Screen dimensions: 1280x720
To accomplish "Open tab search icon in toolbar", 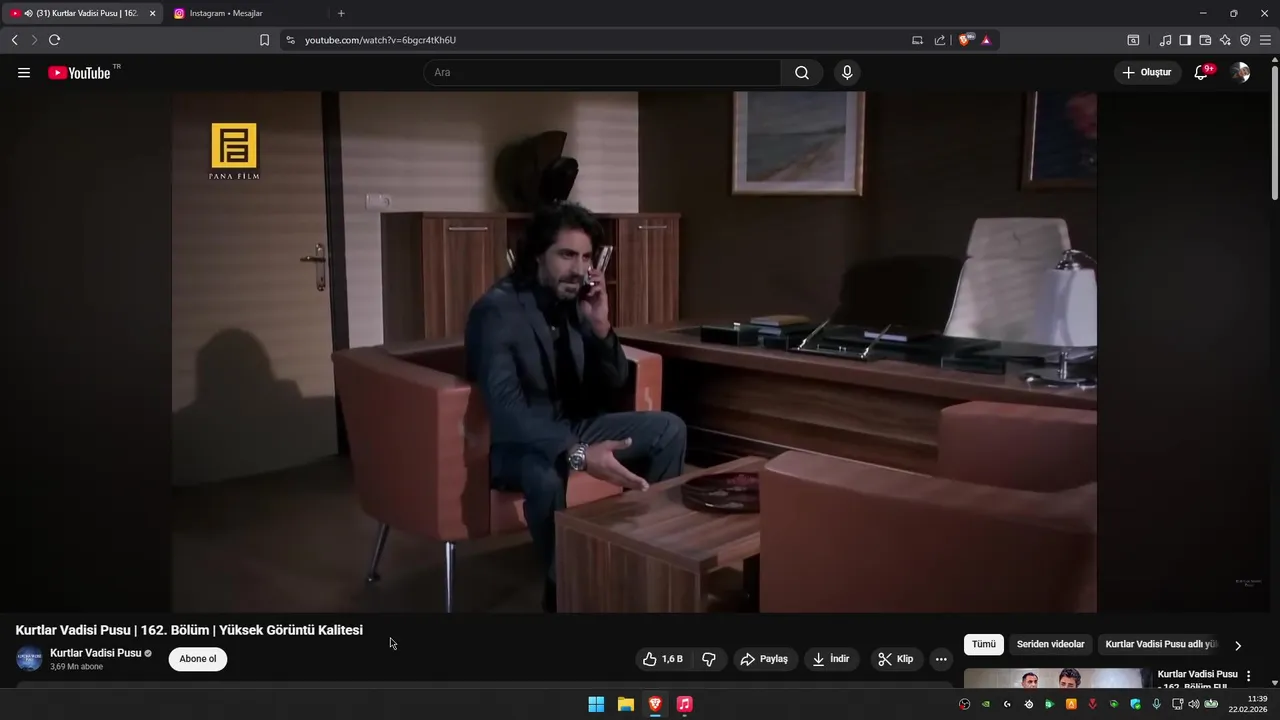I will 1133,40.
